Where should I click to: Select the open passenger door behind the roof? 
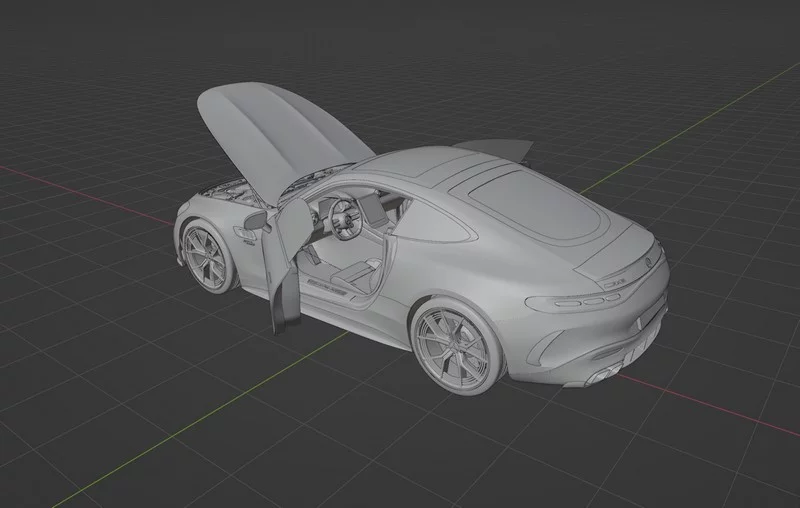(493, 148)
